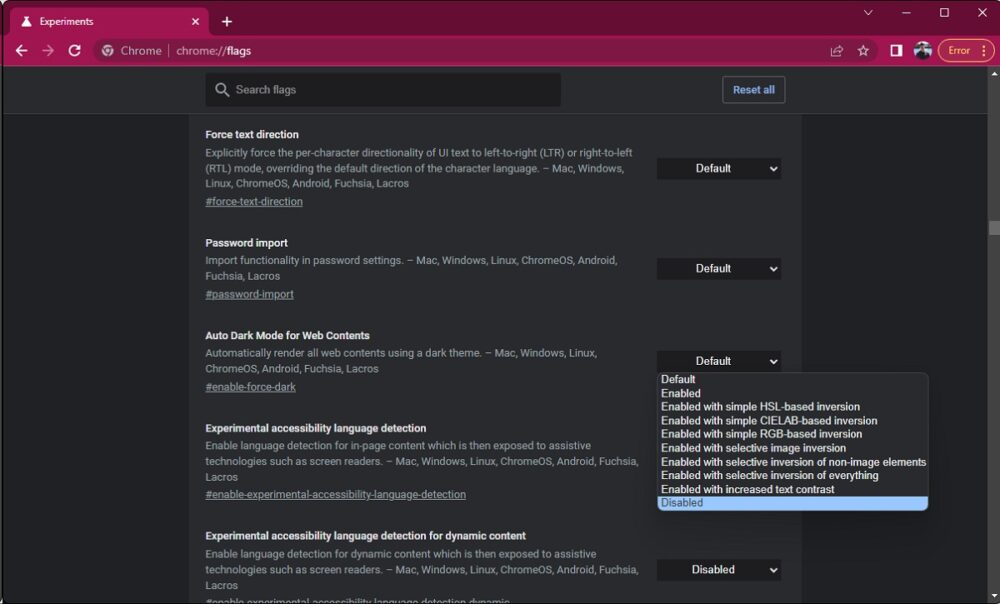
Task: Follow the #password-import anchor link
Action: point(249,294)
